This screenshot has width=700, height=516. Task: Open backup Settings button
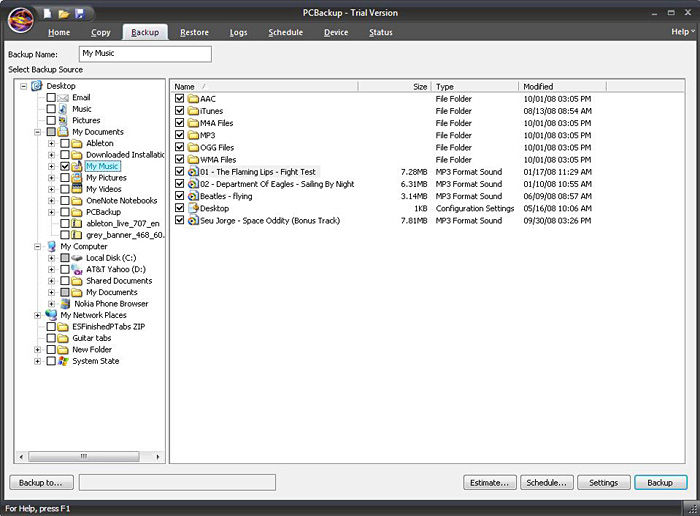point(604,483)
